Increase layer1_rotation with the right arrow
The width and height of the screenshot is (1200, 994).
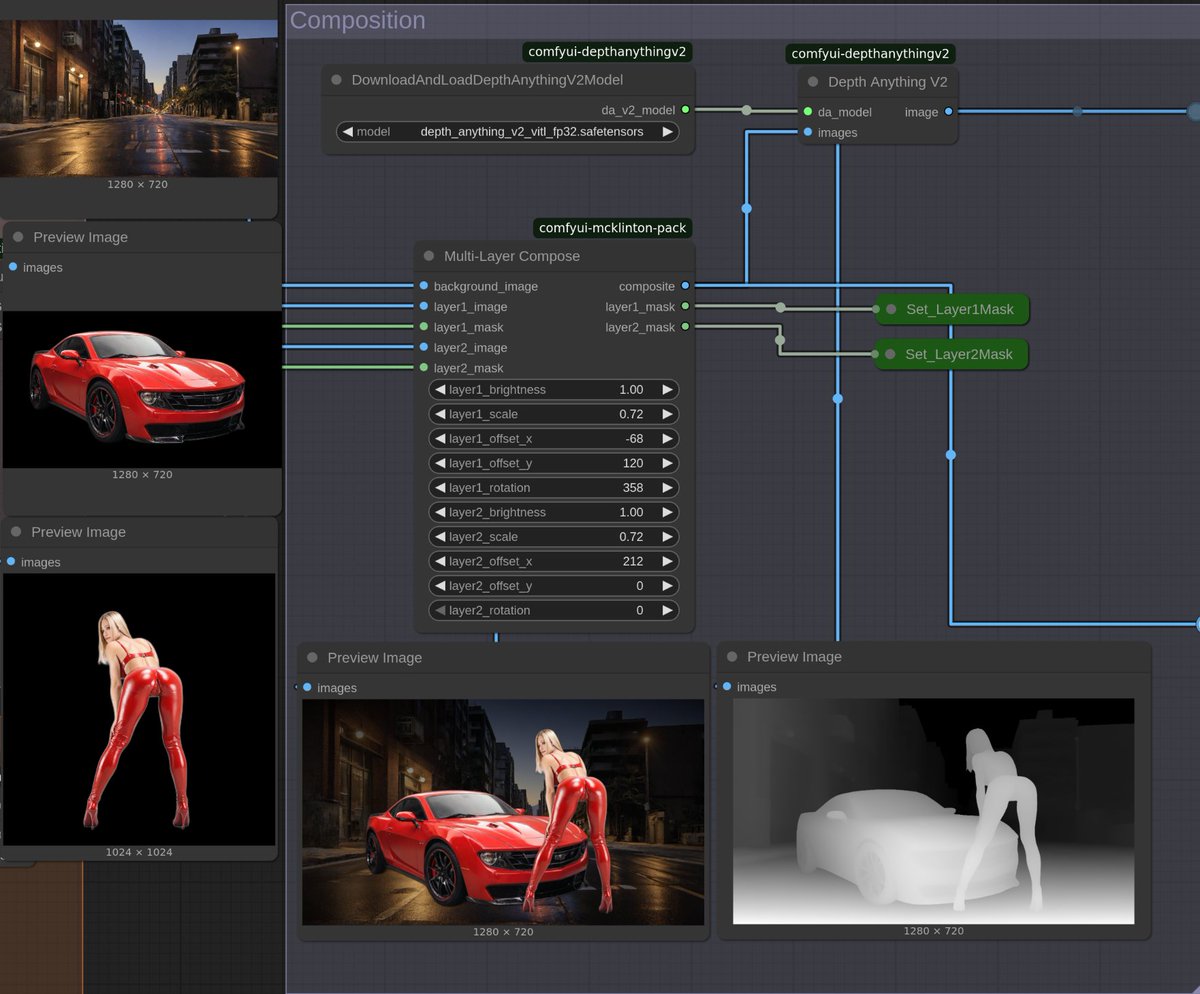(x=668, y=487)
